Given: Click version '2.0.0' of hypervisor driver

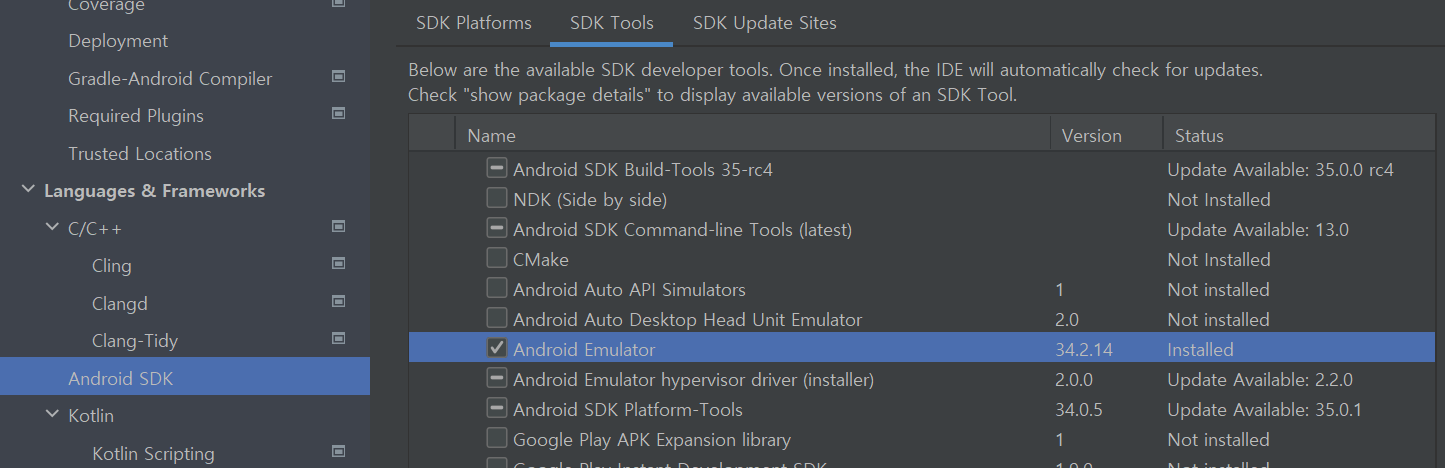Looking at the screenshot, I should pyautogui.click(x=1074, y=379).
